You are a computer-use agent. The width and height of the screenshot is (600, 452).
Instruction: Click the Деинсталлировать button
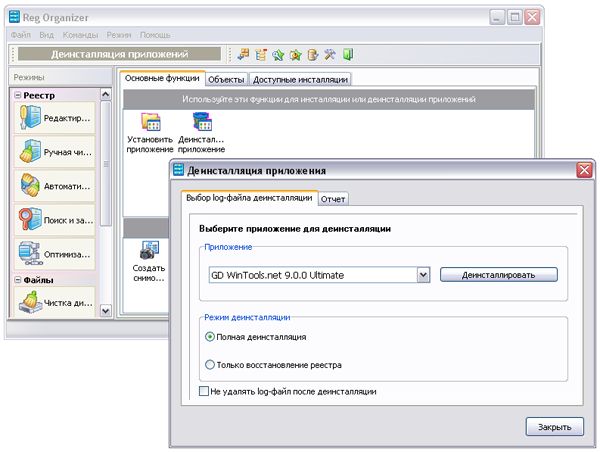pos(498,275)
